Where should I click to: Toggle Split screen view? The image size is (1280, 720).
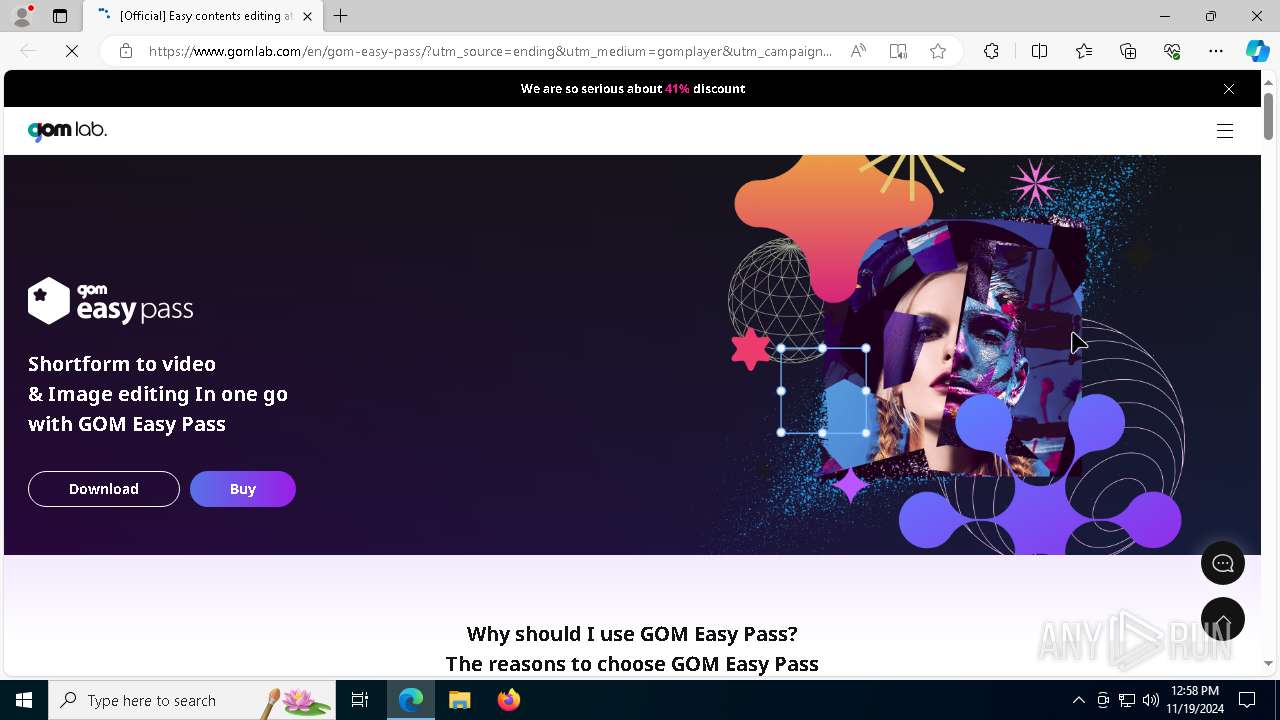click(x=1039, y=51)
